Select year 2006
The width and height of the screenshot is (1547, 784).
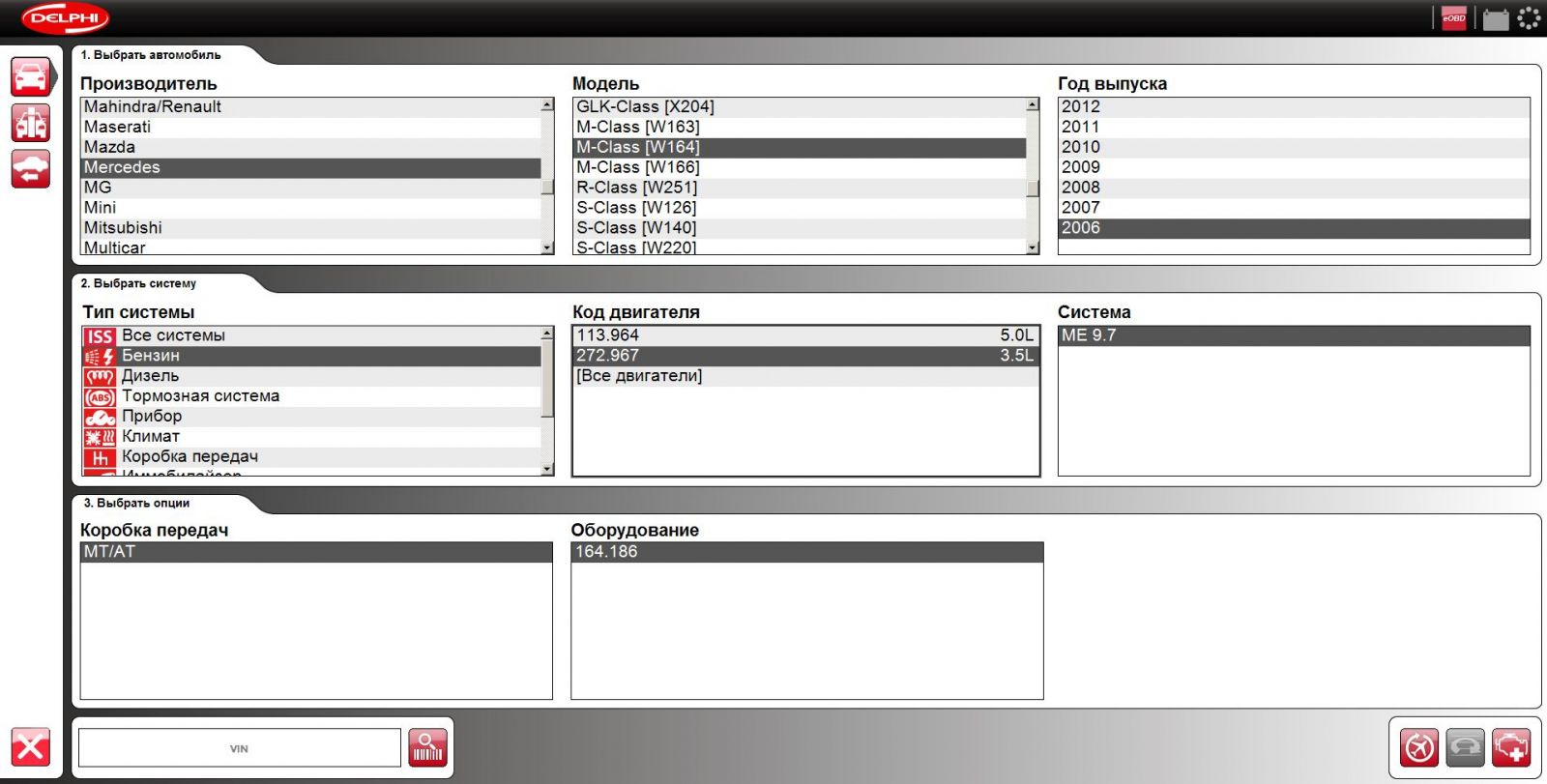1294,228
